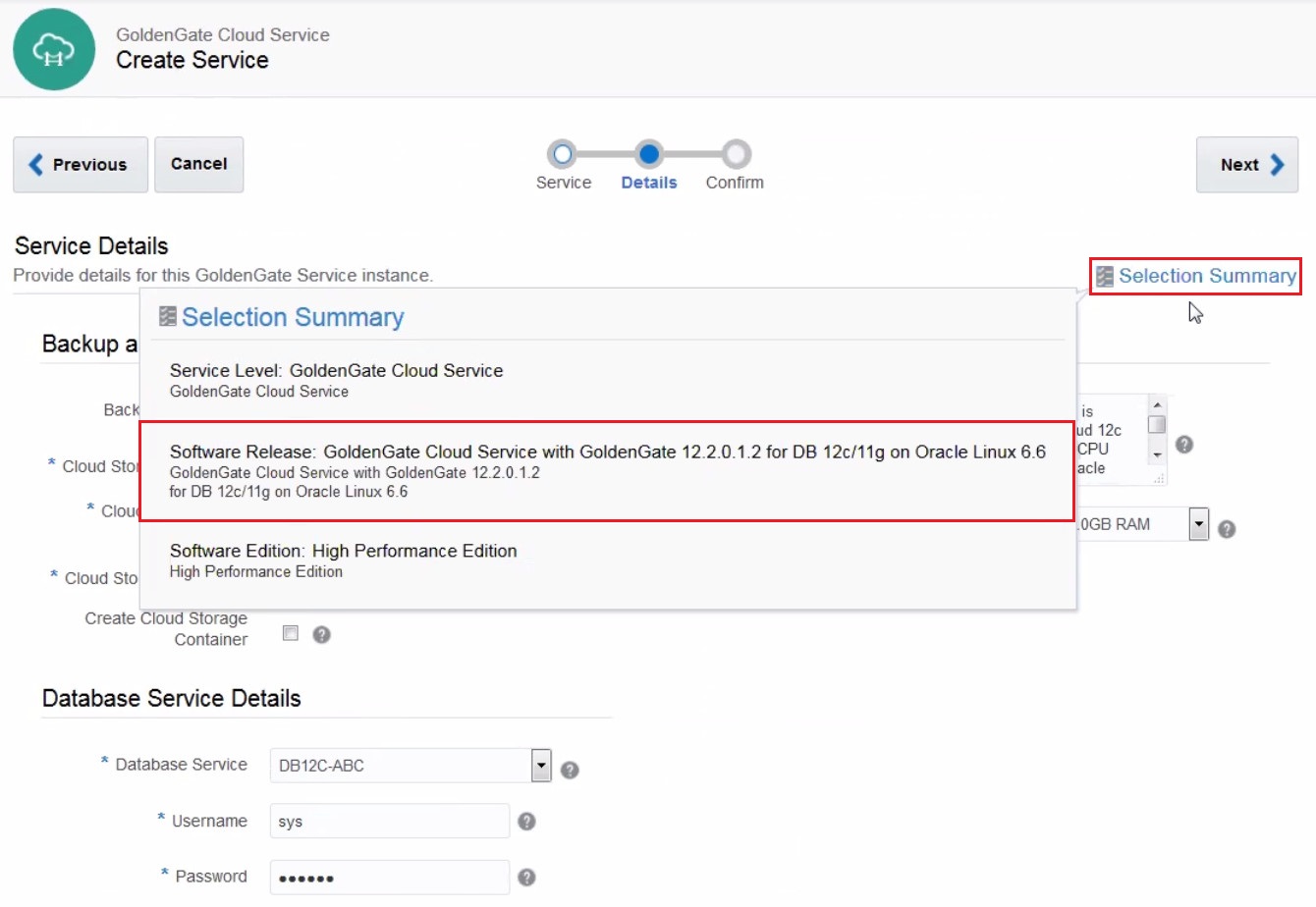The width and height of the screenshot is (1316, 907).
Task: Click help icon beside the RAM dropdown
Action: [x=1227, y=529]
